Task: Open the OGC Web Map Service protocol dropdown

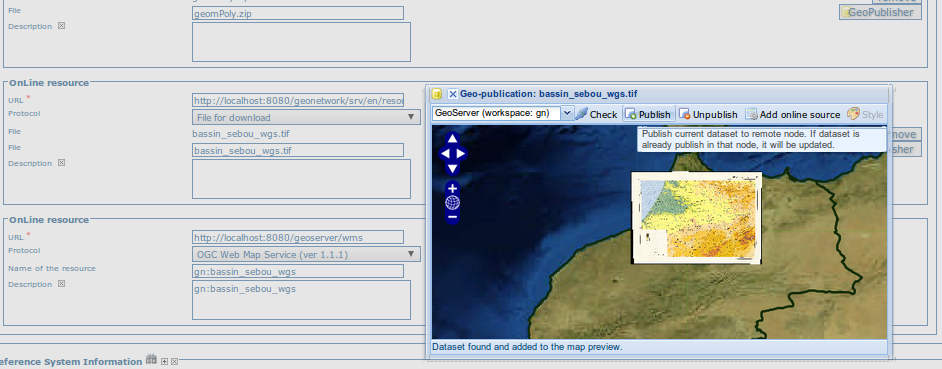Action: (306, 254)
